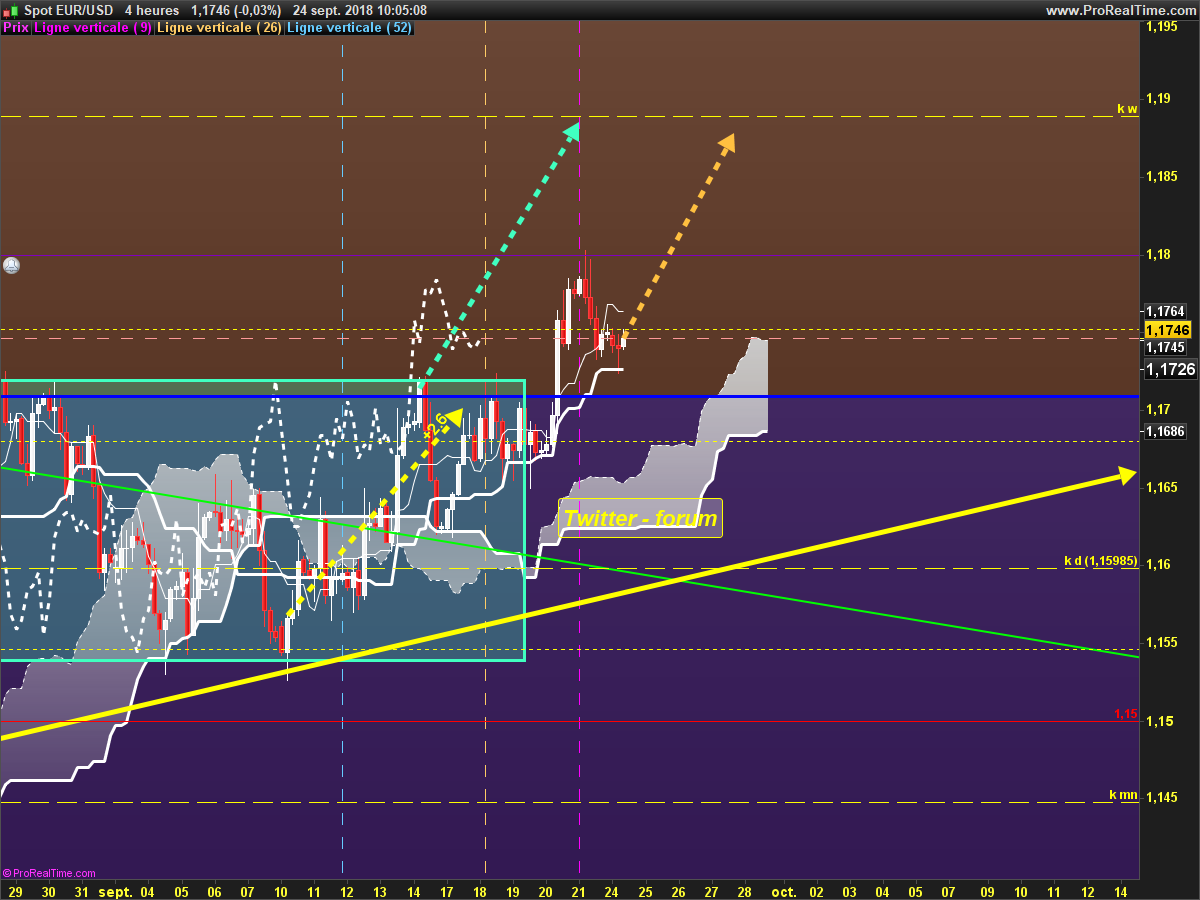Click the oct. label on date axis
The height and width of the screenshot is (900, 1200).
783,890
